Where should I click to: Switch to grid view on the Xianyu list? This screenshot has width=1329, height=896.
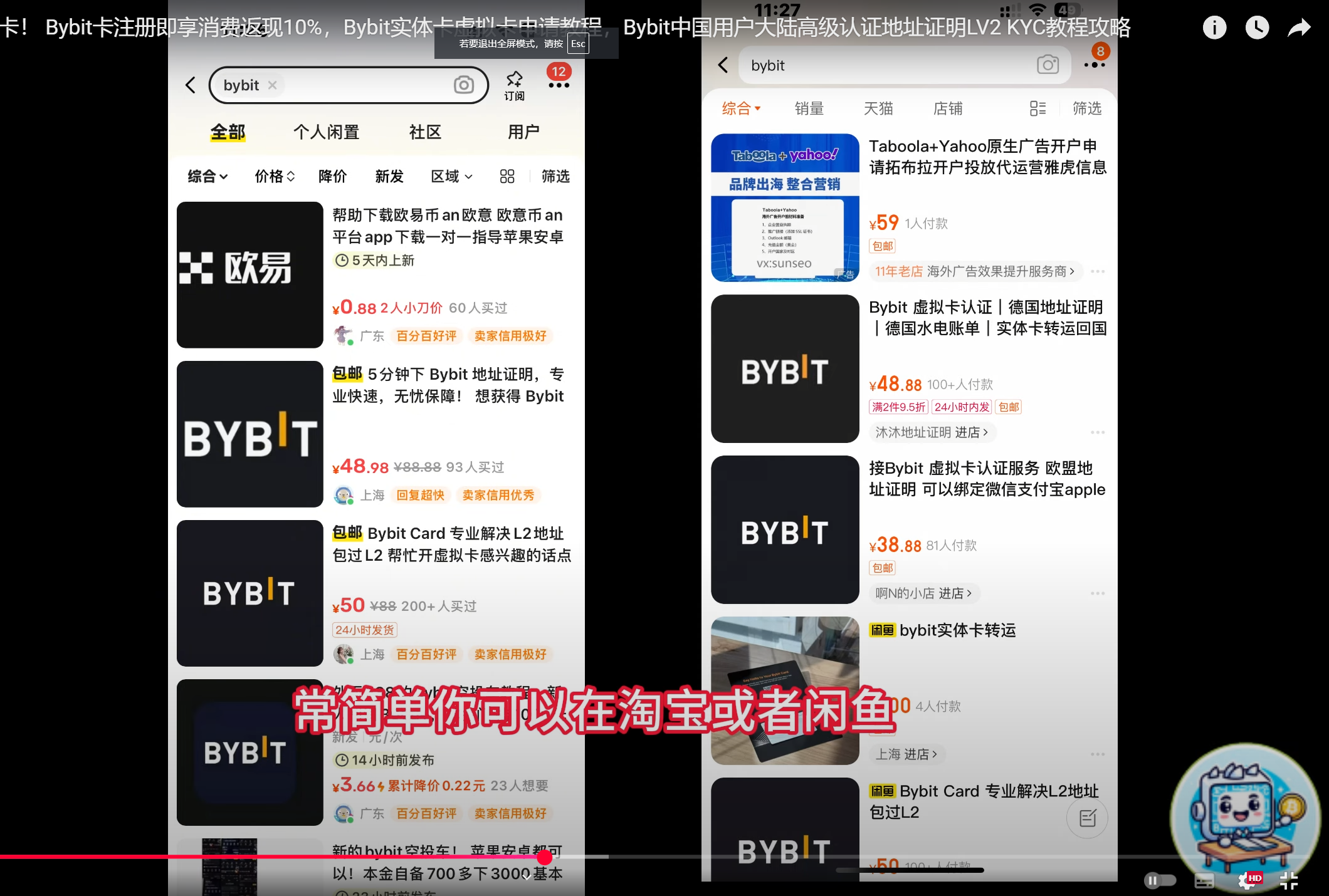[507, 177]
